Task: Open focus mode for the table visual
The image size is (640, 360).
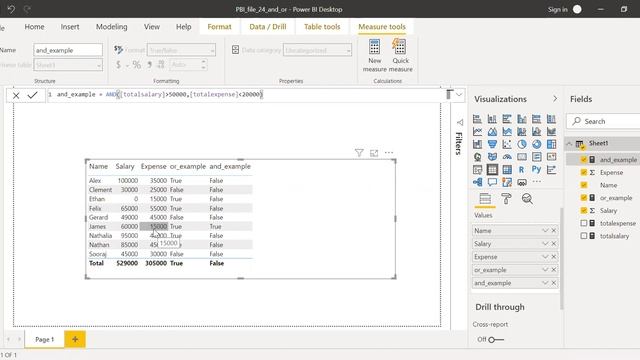Action: click(x=374, y=153)
